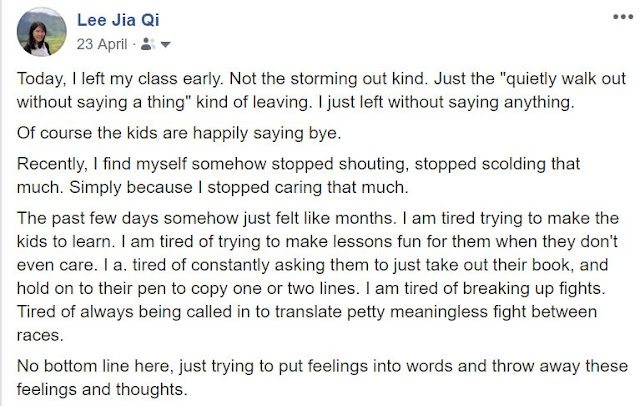Click the line starting 'hold on to their pen'
The image size is (640, 406).
[311, 288]
